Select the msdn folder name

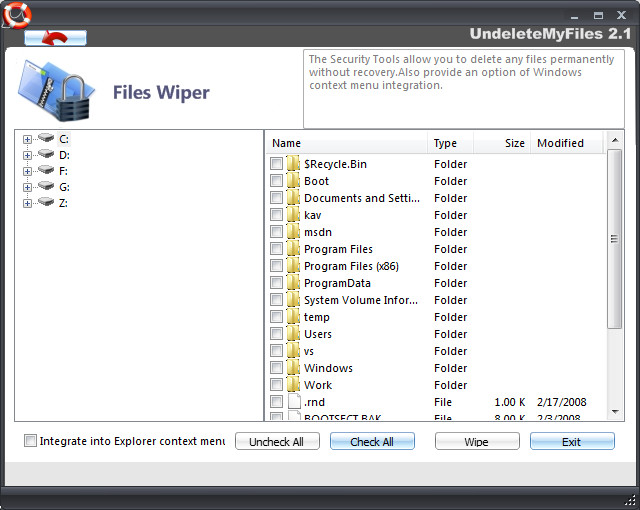coord(318,232)
